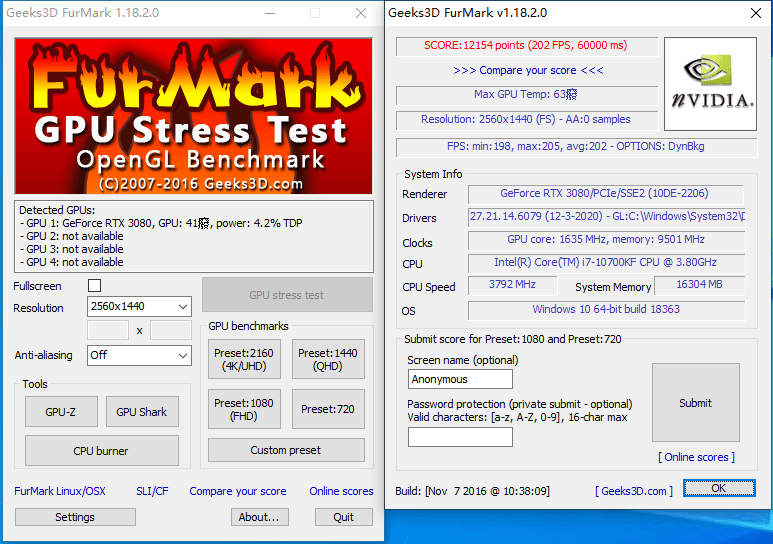The width and height of the screenshot is (773, 544).
Task: Click the Screen name input field
Action: 461,379
